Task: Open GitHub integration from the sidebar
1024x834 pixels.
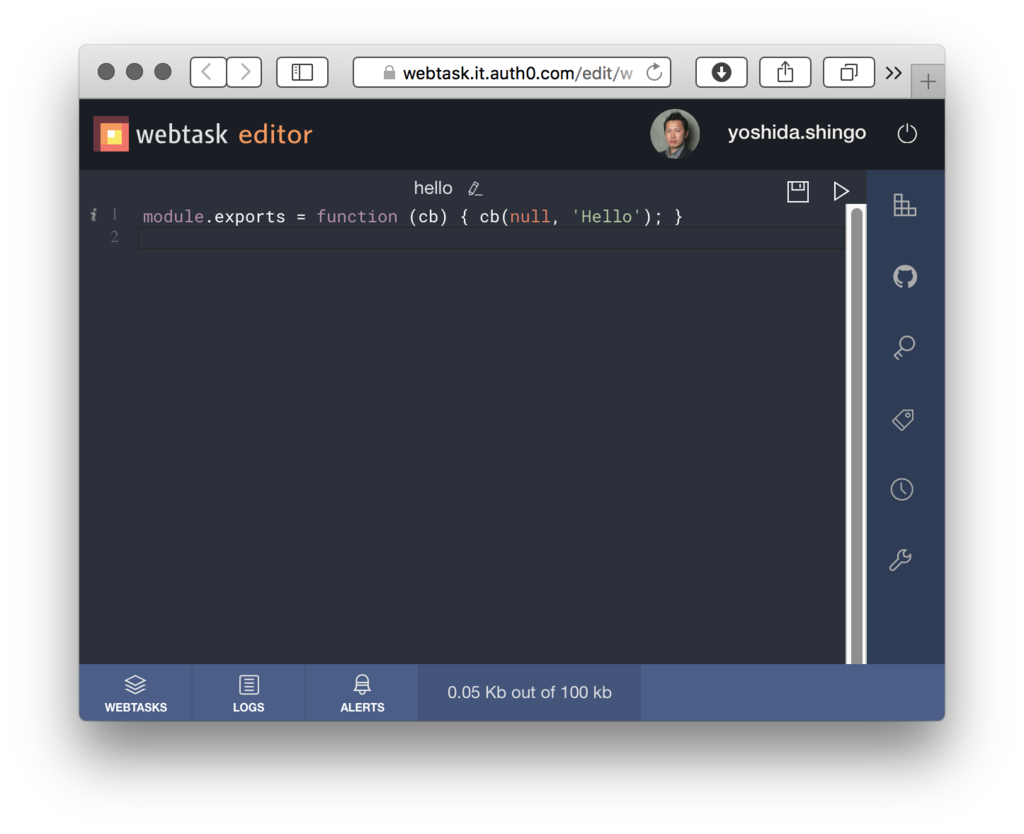Action: (x=904, y=277)
